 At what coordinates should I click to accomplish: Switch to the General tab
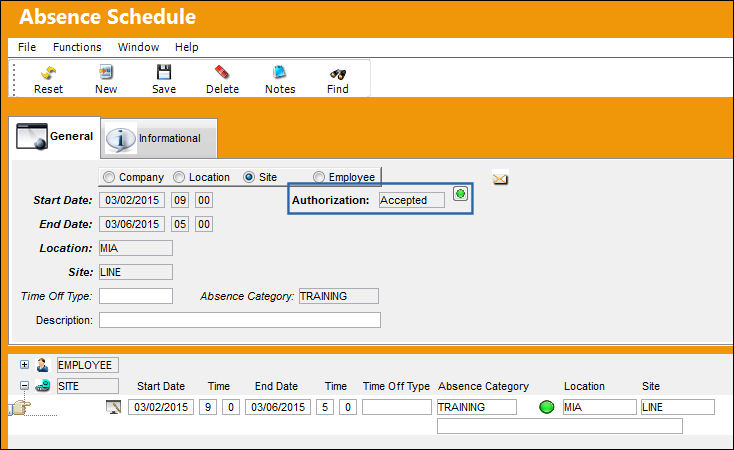click(x=55, y=137)
